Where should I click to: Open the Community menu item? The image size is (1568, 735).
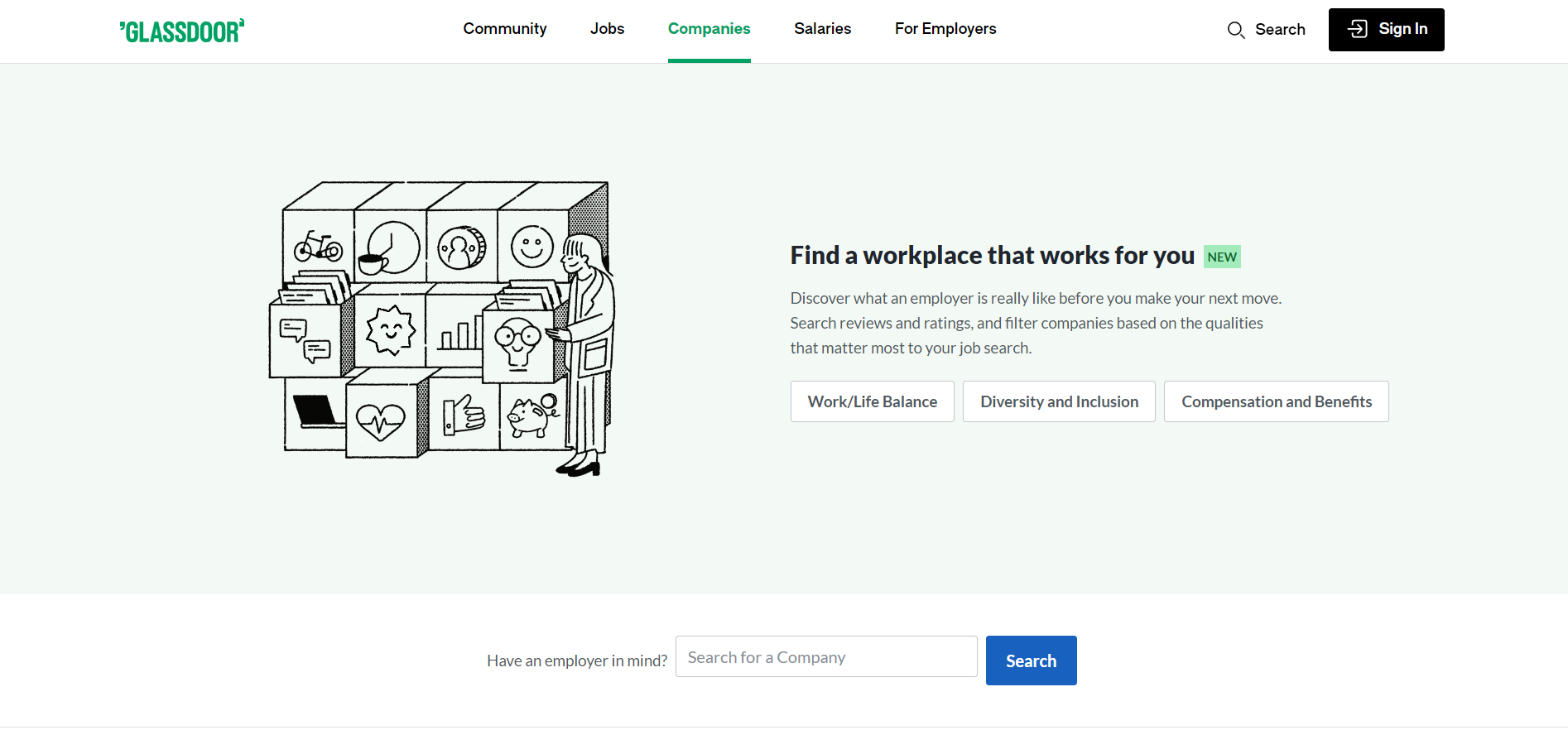click(504, 29)
